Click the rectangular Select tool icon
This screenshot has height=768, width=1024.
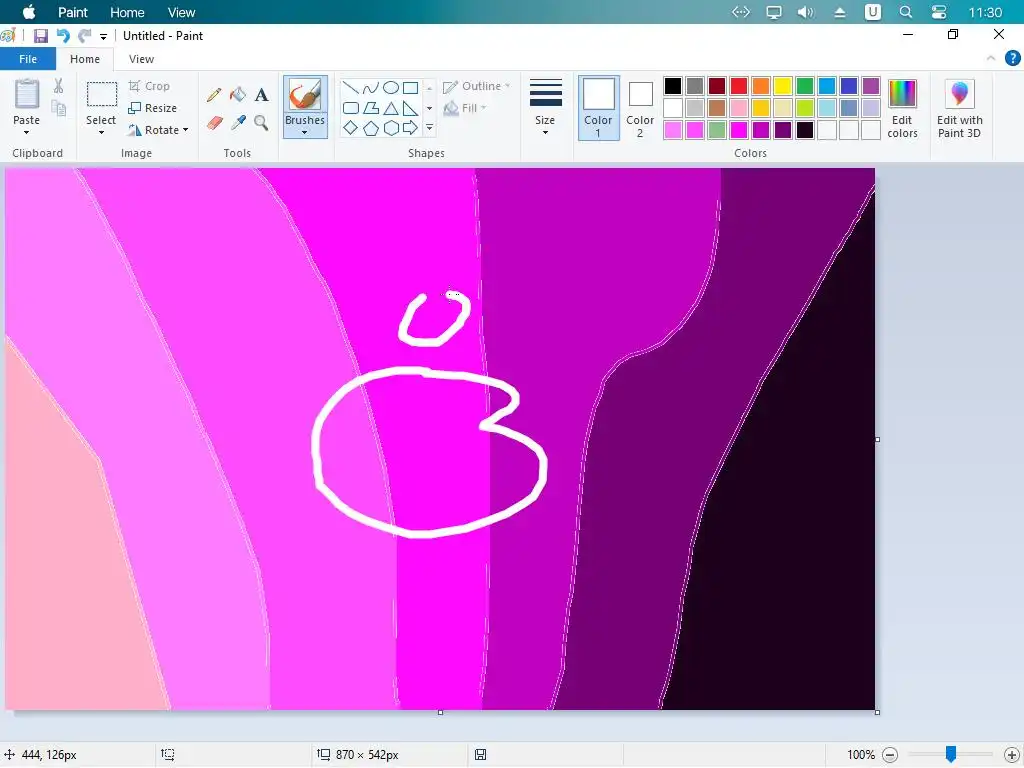(102, 95)
